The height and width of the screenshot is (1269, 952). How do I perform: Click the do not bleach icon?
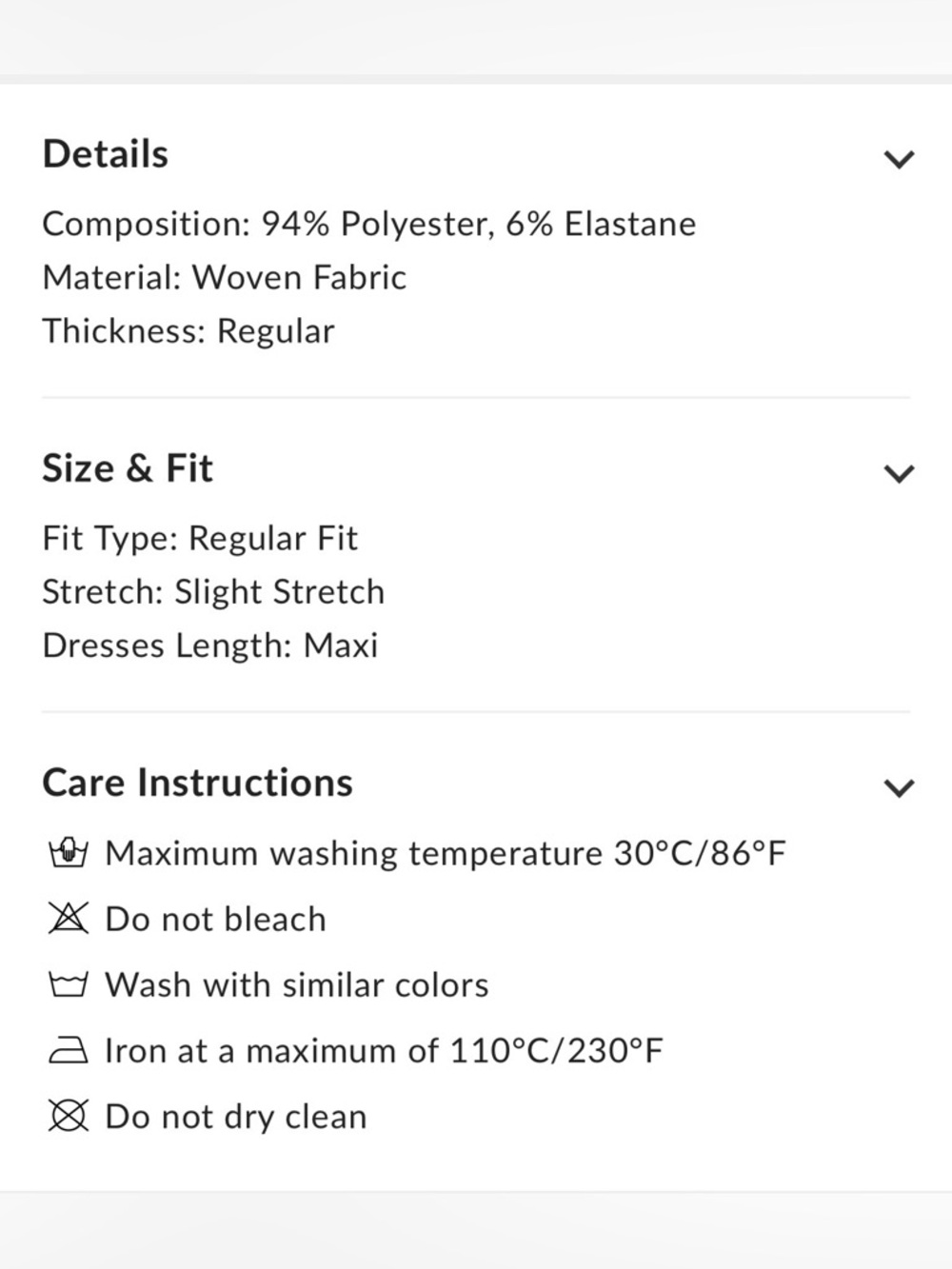pos(68,919)
